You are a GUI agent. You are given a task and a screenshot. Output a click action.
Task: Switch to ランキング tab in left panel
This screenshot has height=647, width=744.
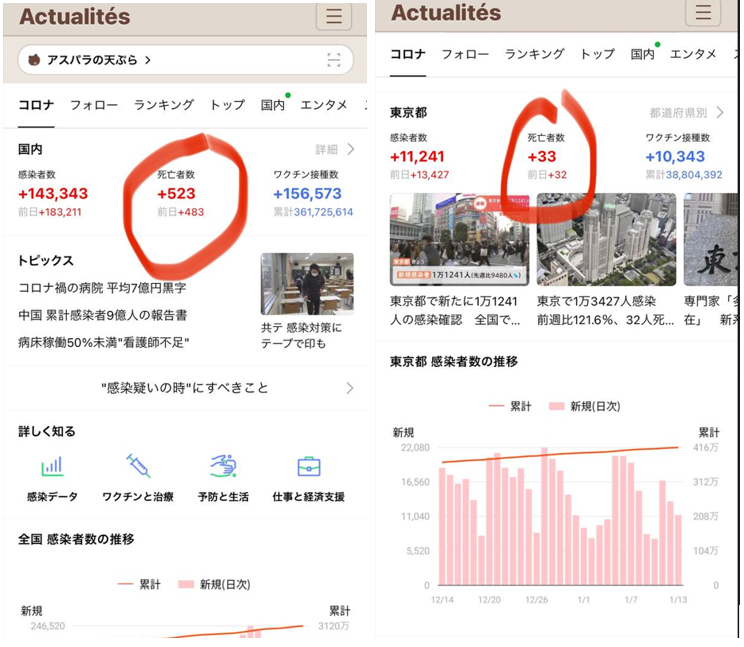[x=164, y=105]
